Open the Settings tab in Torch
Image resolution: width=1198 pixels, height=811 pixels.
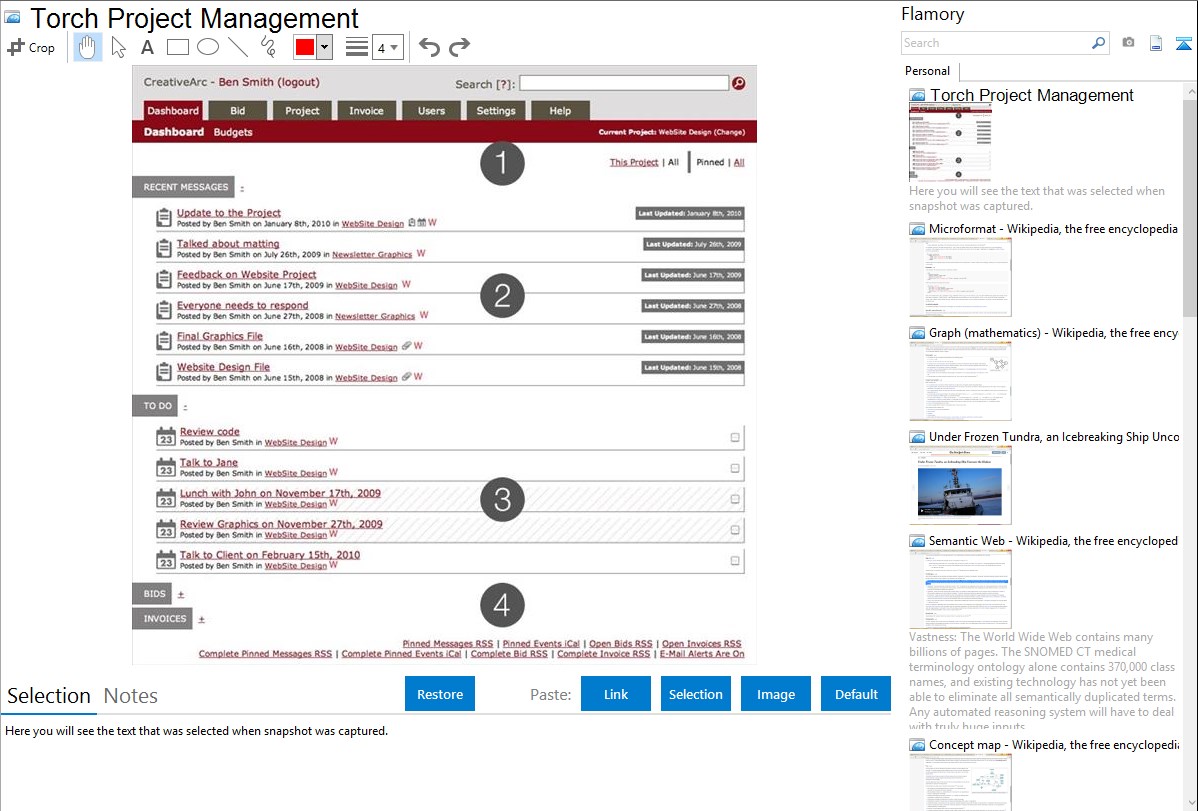point(496,111)
